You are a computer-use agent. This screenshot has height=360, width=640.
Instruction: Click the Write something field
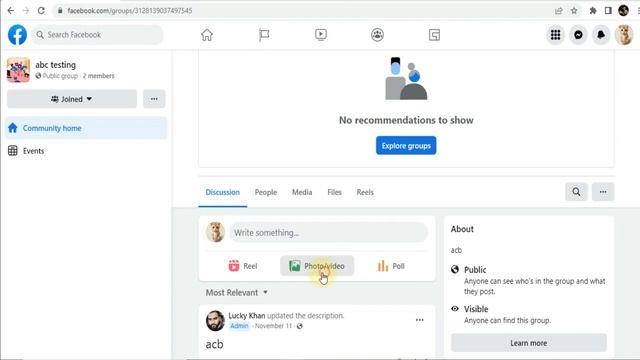coord(329,233)
